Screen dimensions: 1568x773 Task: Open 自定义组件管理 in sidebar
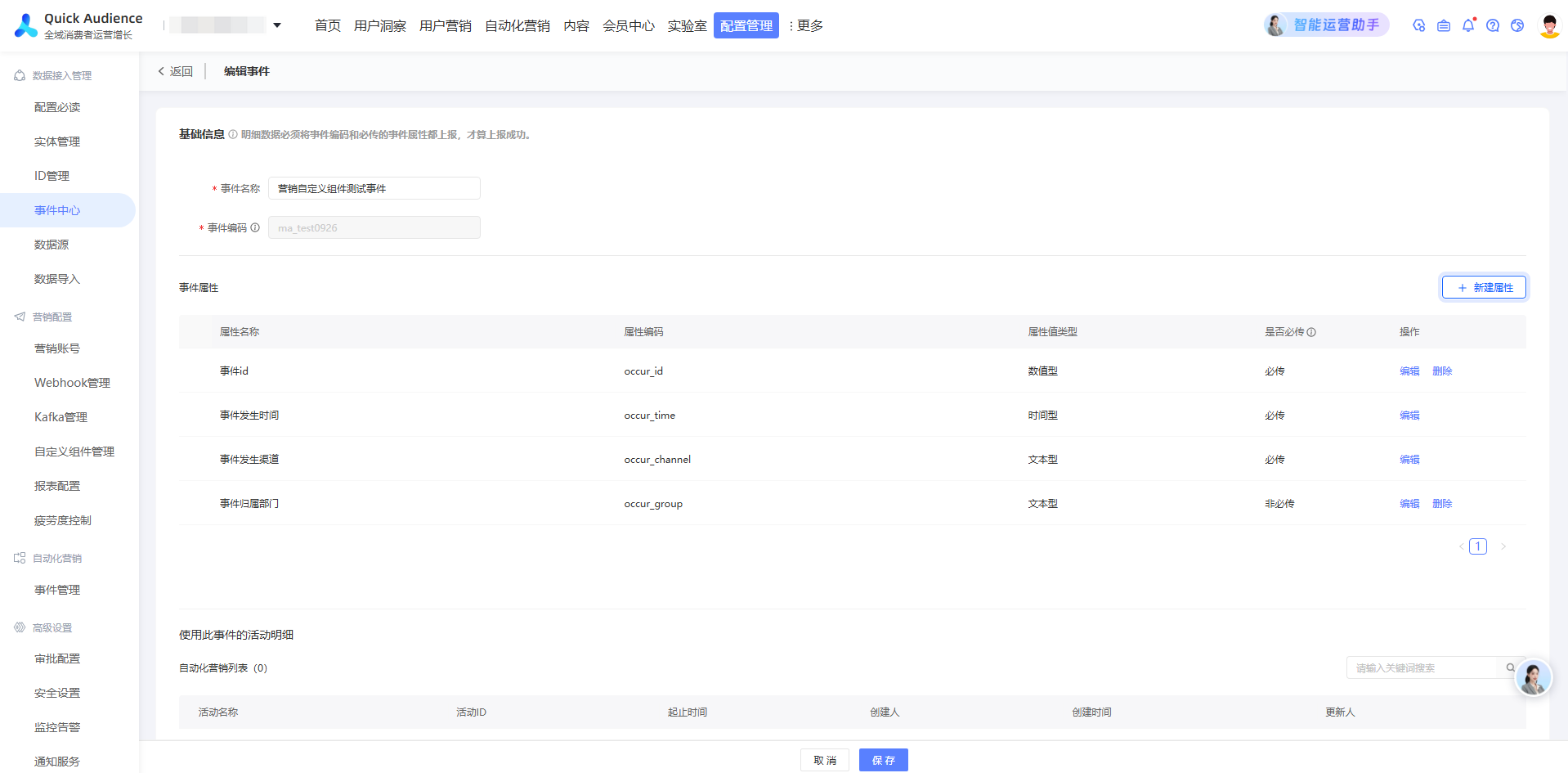(x=74, y=452)
